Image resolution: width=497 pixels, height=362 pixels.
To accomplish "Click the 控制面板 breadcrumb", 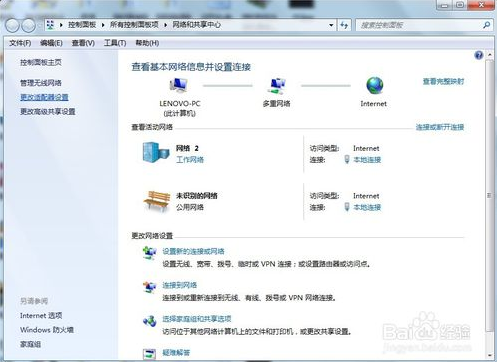I will point(82,25).
